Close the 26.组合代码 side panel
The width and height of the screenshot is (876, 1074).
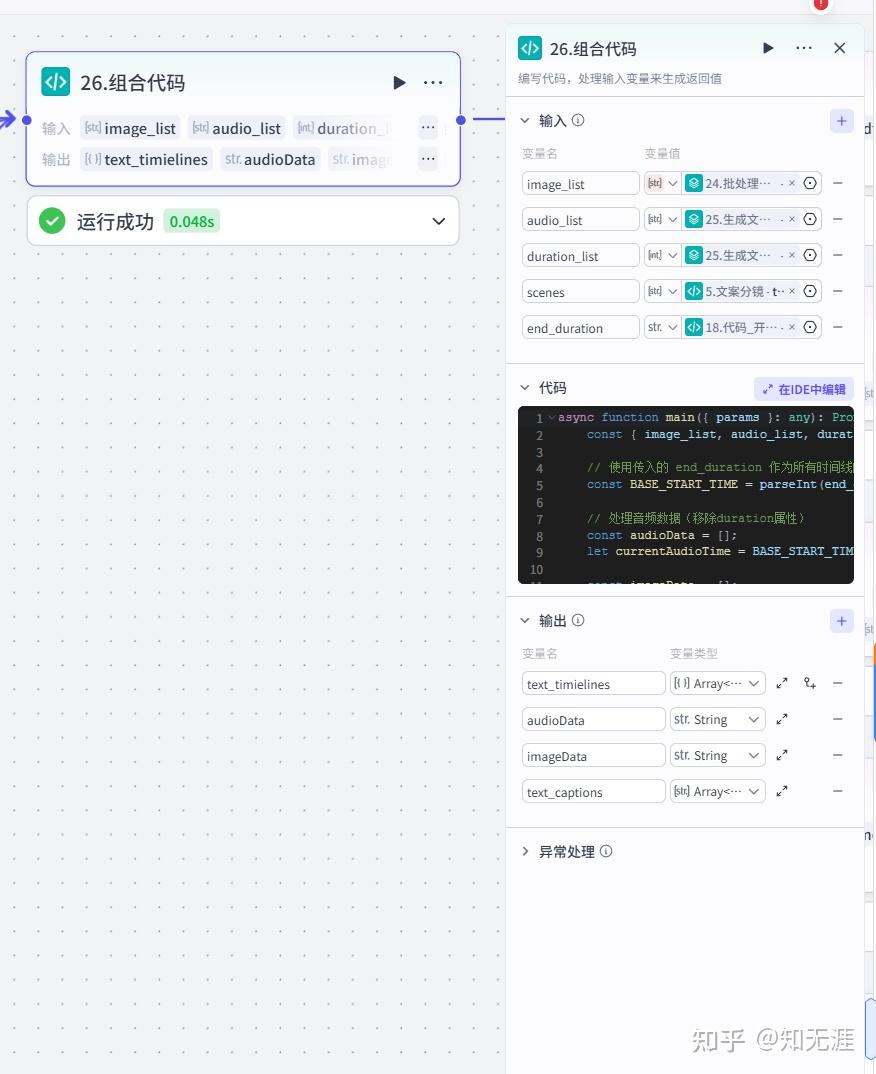pyautogui.click(x=840, y=48)
